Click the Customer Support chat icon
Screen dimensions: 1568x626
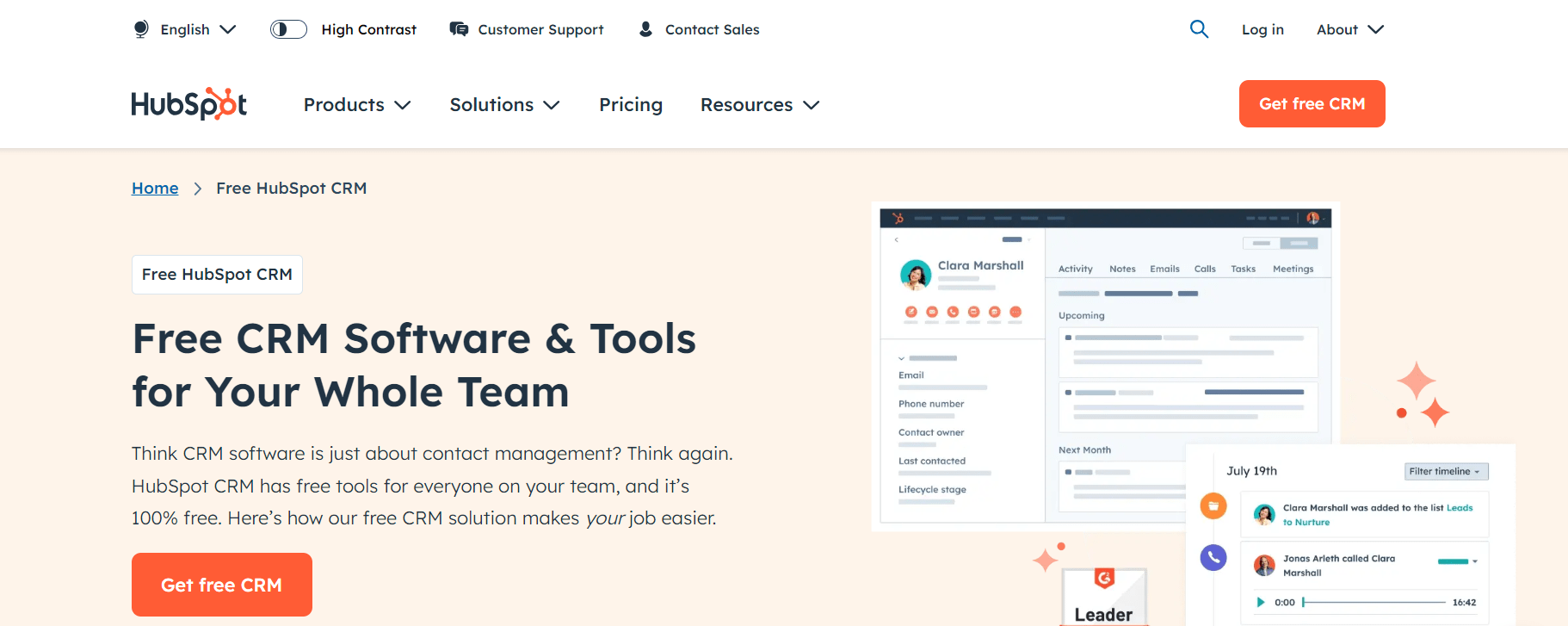459,29
